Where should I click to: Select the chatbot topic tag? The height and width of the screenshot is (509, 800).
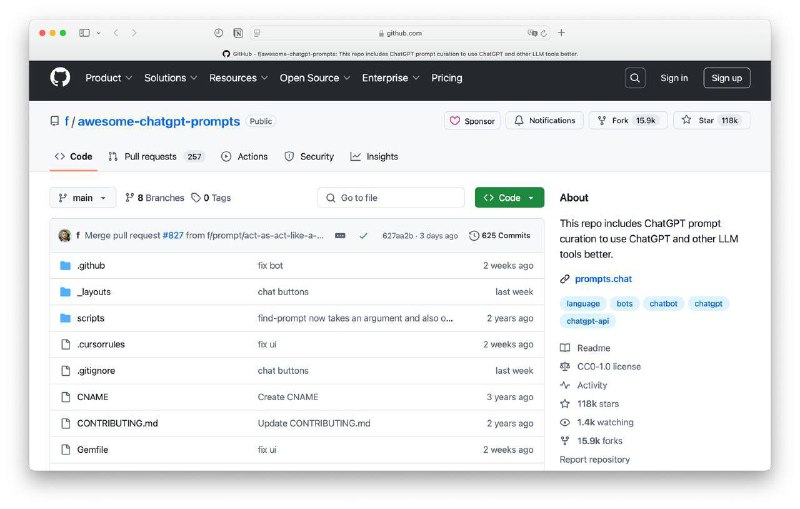click(663, 304)
